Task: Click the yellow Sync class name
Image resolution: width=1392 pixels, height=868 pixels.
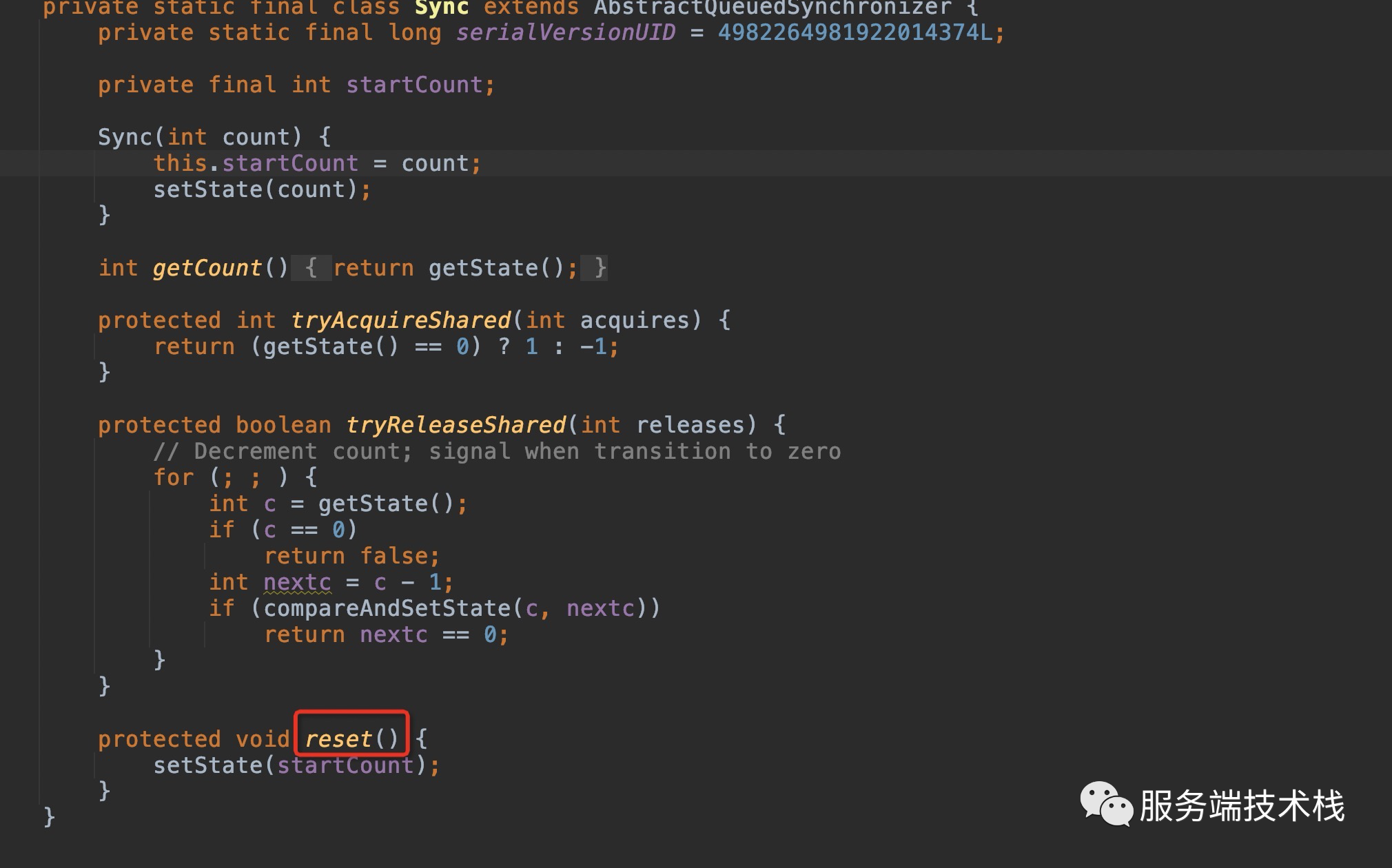Action: coord(441,8)
